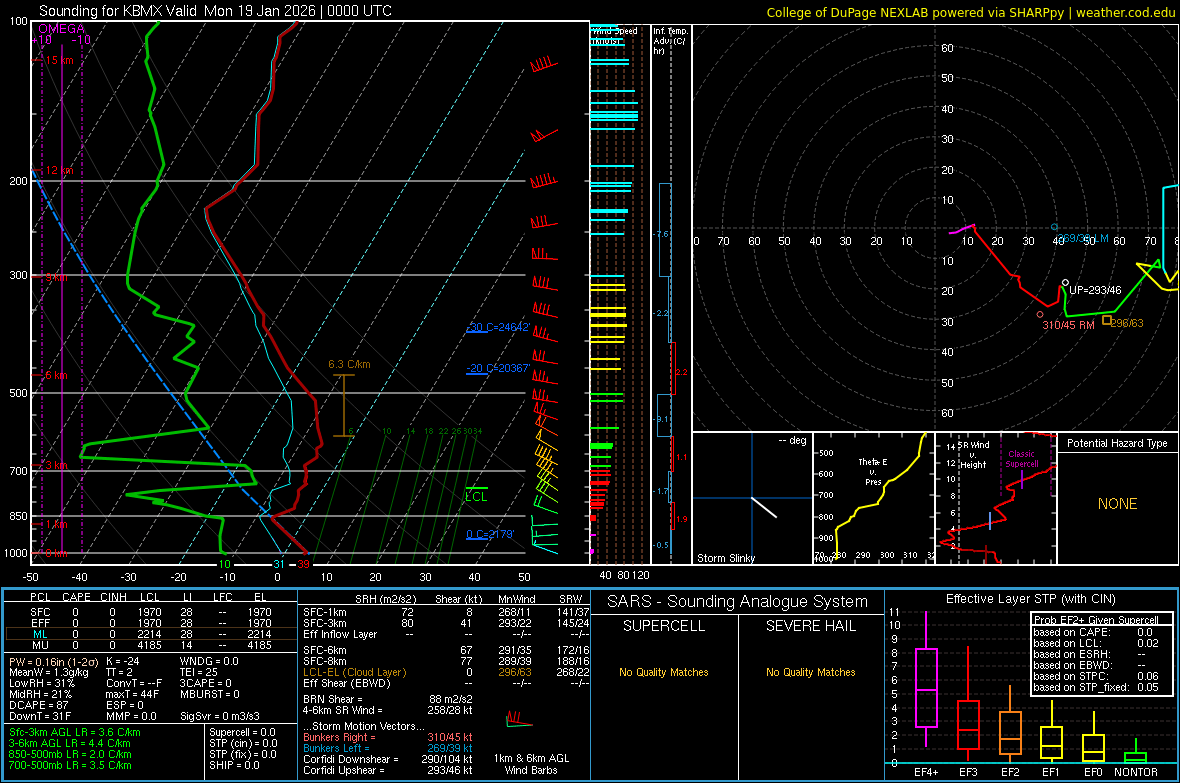Viewport: 1180px width, 783px height.
Task: Click the magenta 'Classic Supercell' label
Action: pyautogui.click(x=1021, y=459)
